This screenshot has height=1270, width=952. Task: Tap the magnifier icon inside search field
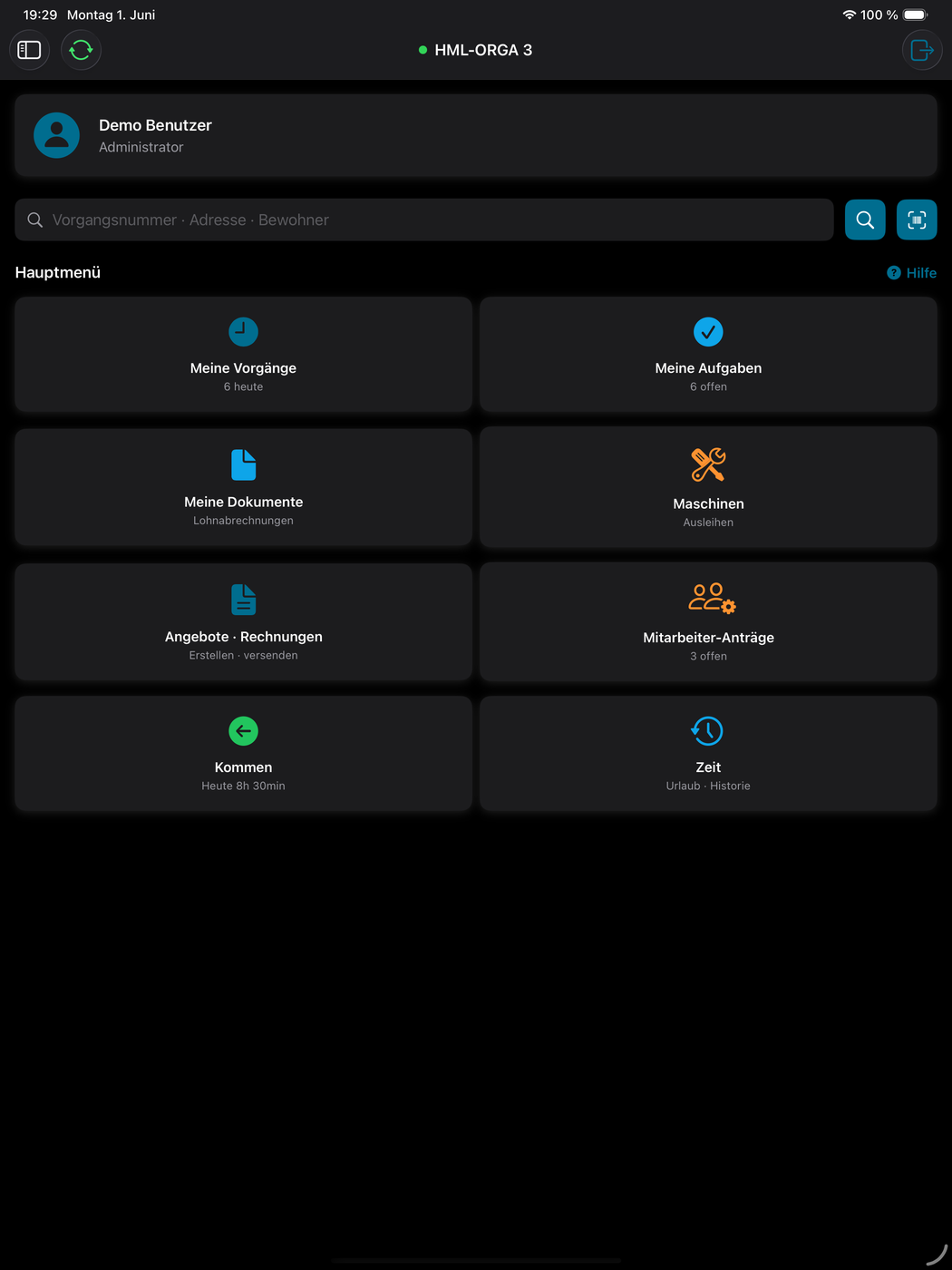35,220
